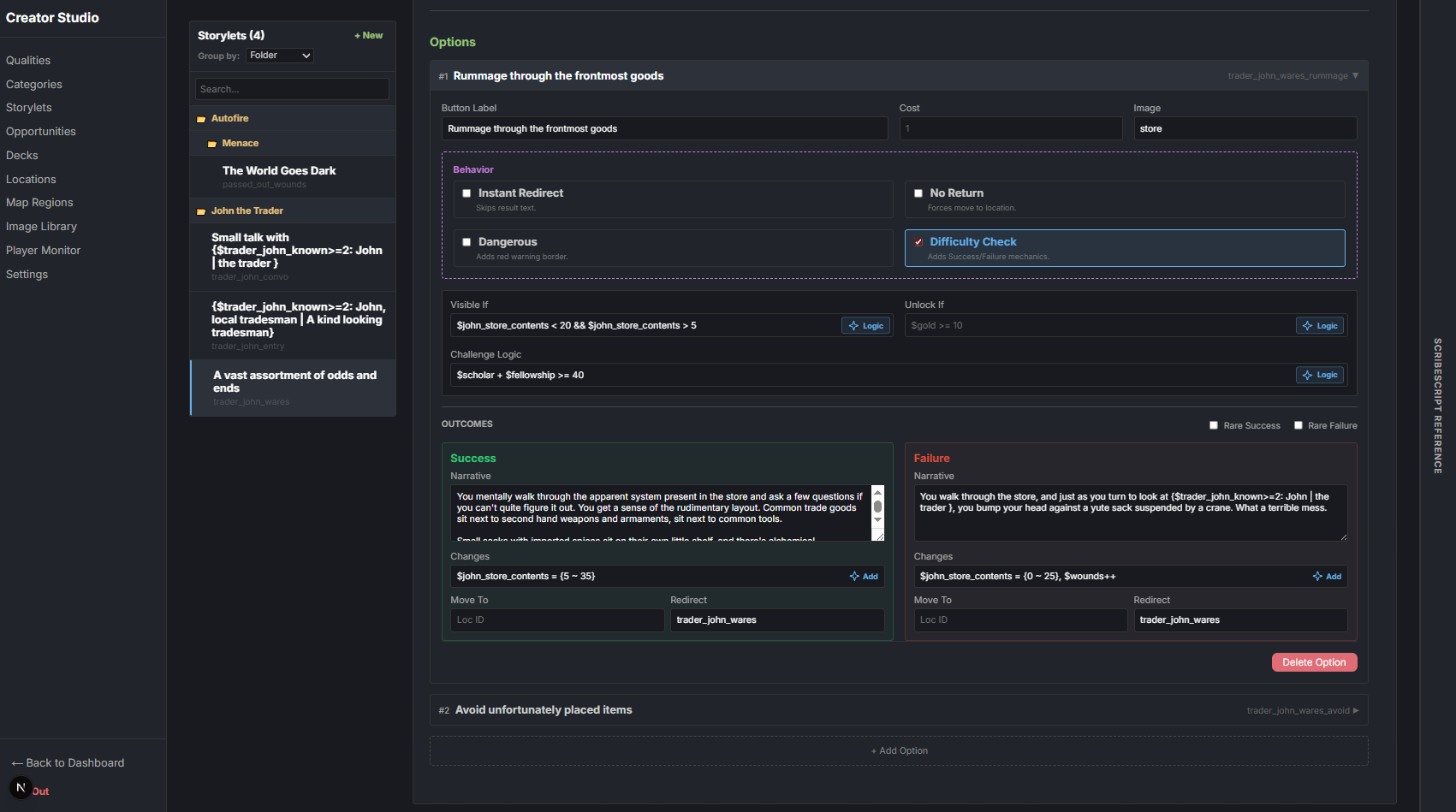
Task: Enable the Rare Success checkbox
Action: click(1213, 425)
